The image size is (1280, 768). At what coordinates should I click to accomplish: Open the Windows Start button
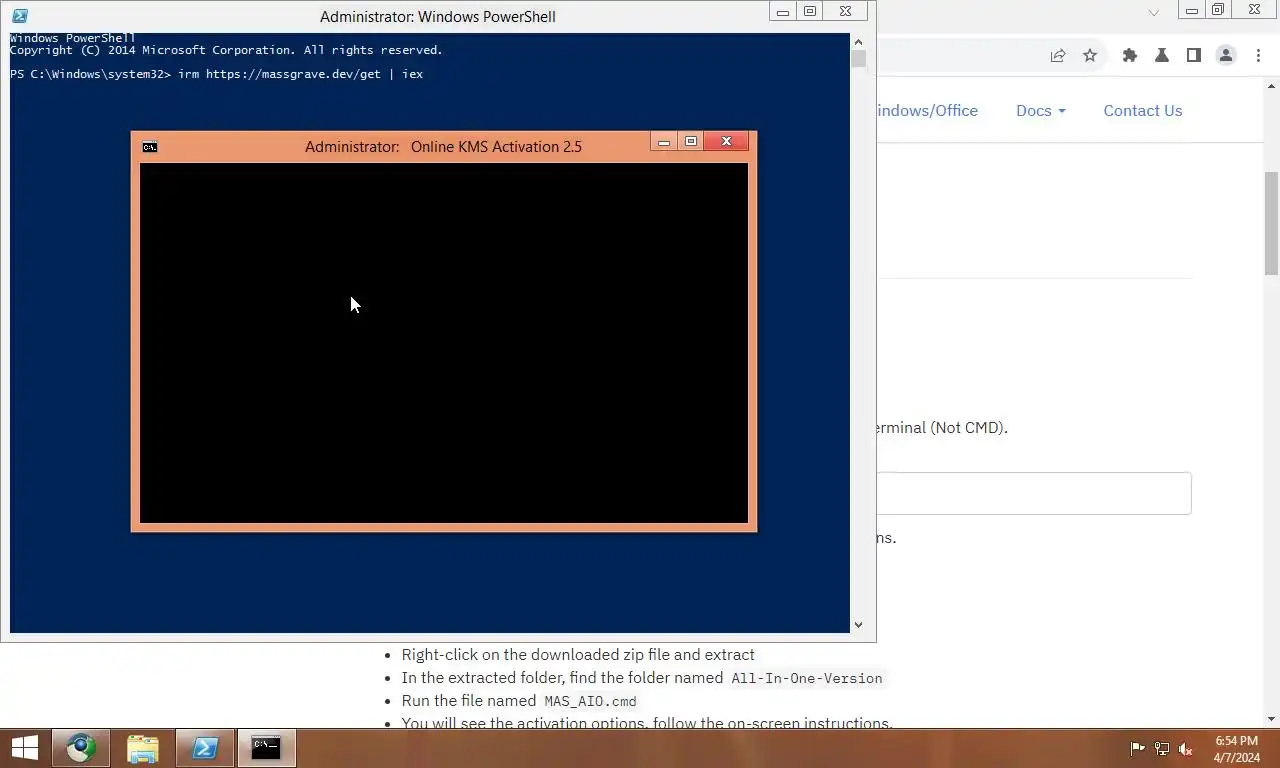pos(24,748)
